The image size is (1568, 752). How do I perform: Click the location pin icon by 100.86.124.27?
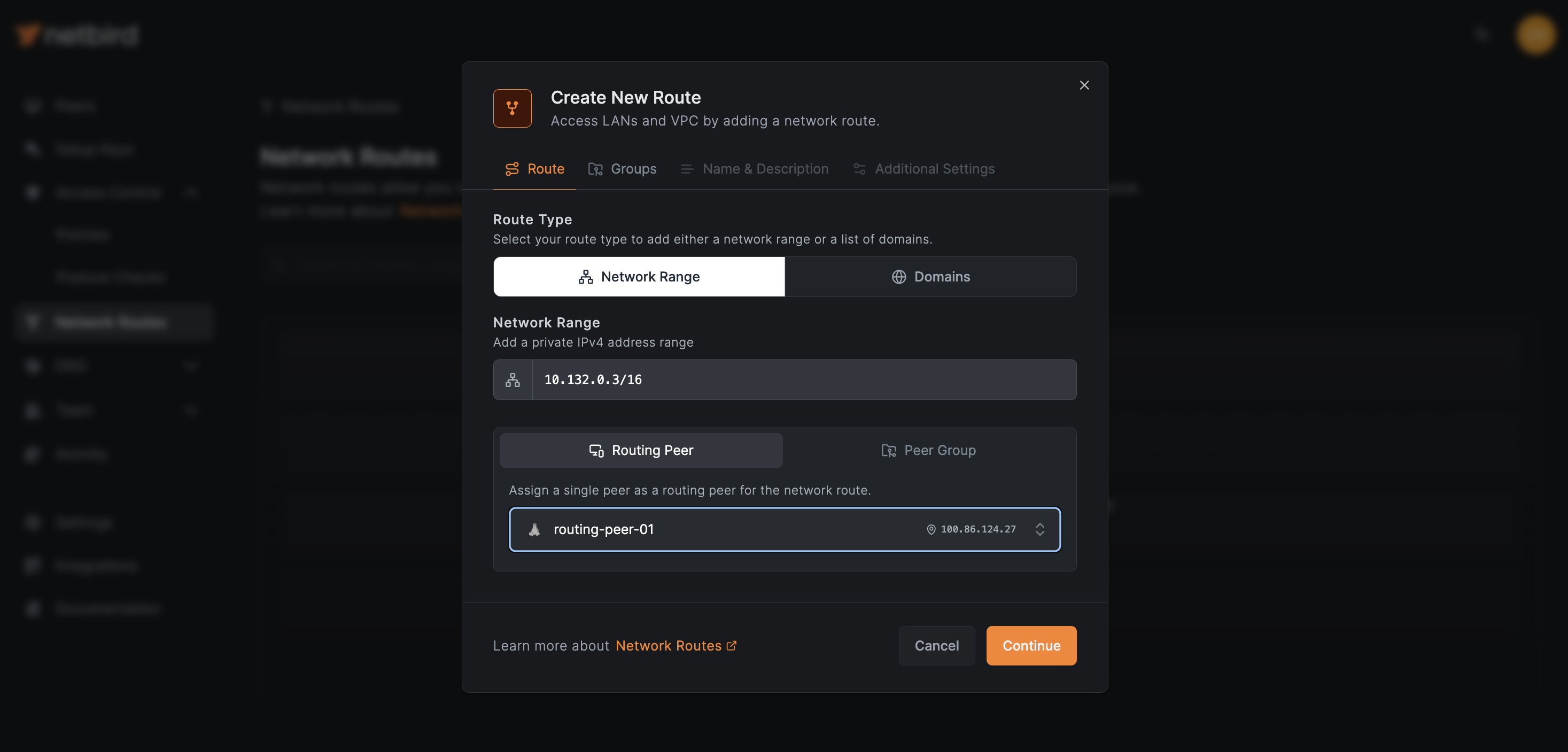930,529
